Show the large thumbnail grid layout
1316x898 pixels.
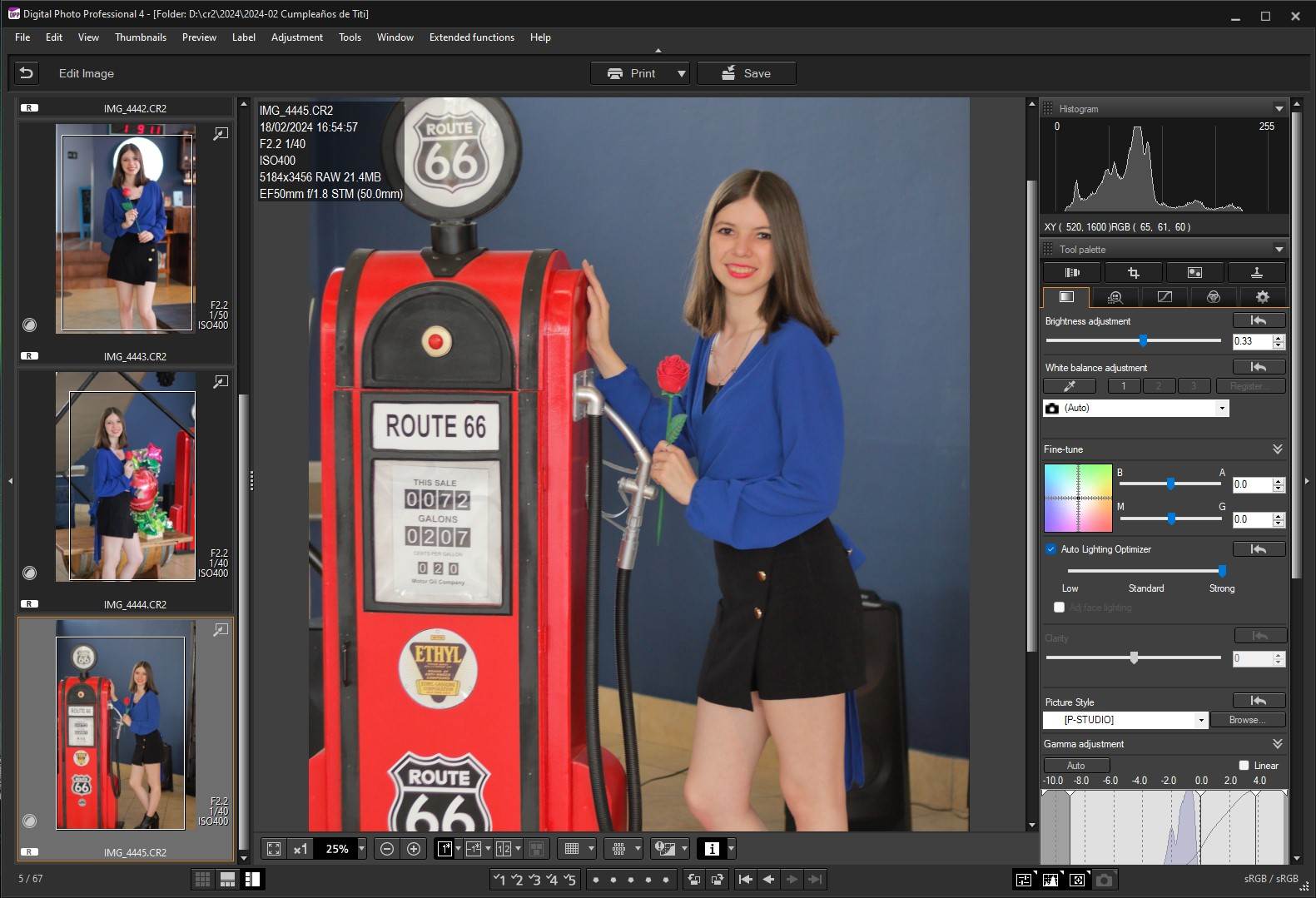pyautogui.click(x=202, y=879)
